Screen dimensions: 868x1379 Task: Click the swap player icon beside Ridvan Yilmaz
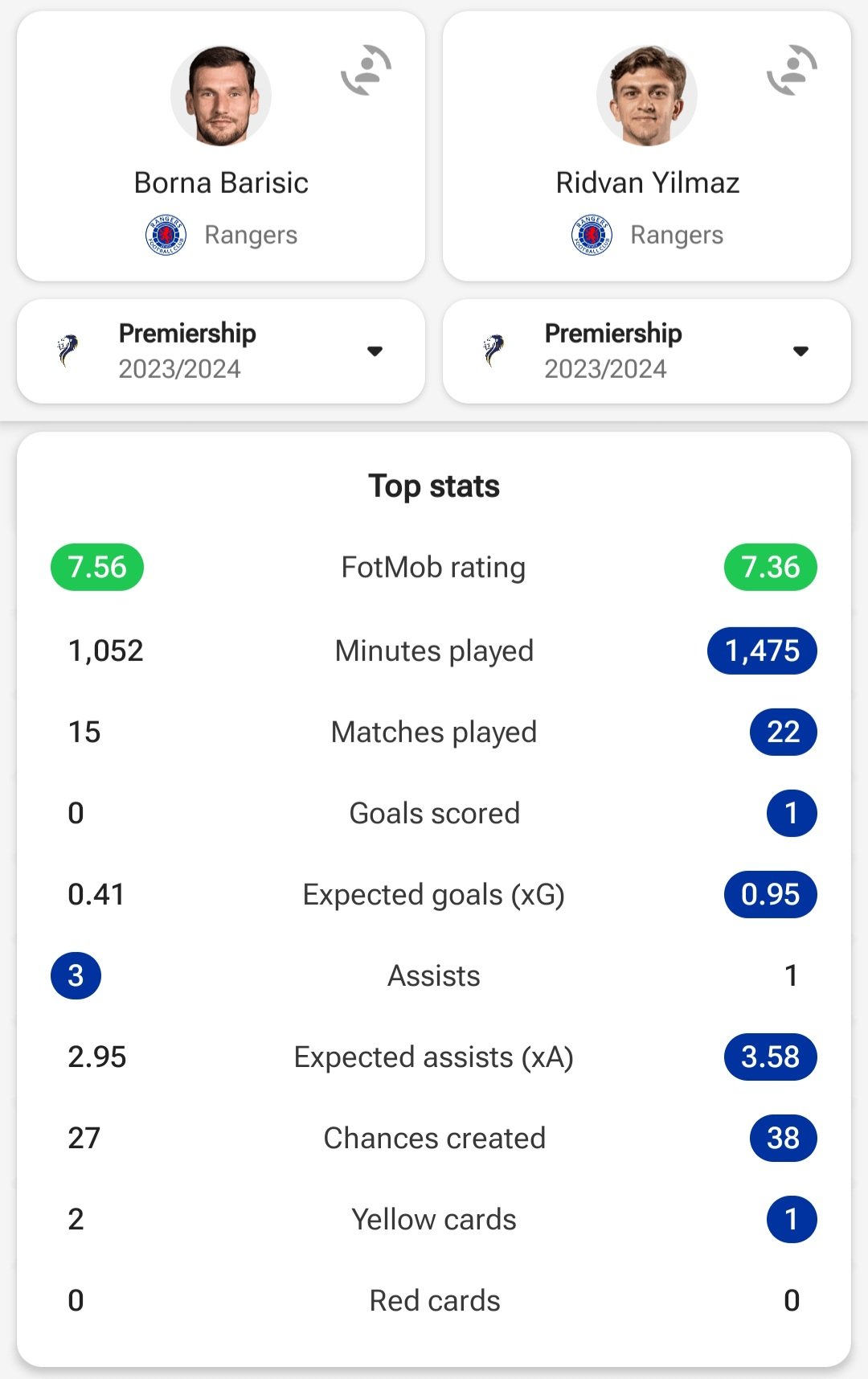click(792, 70)
